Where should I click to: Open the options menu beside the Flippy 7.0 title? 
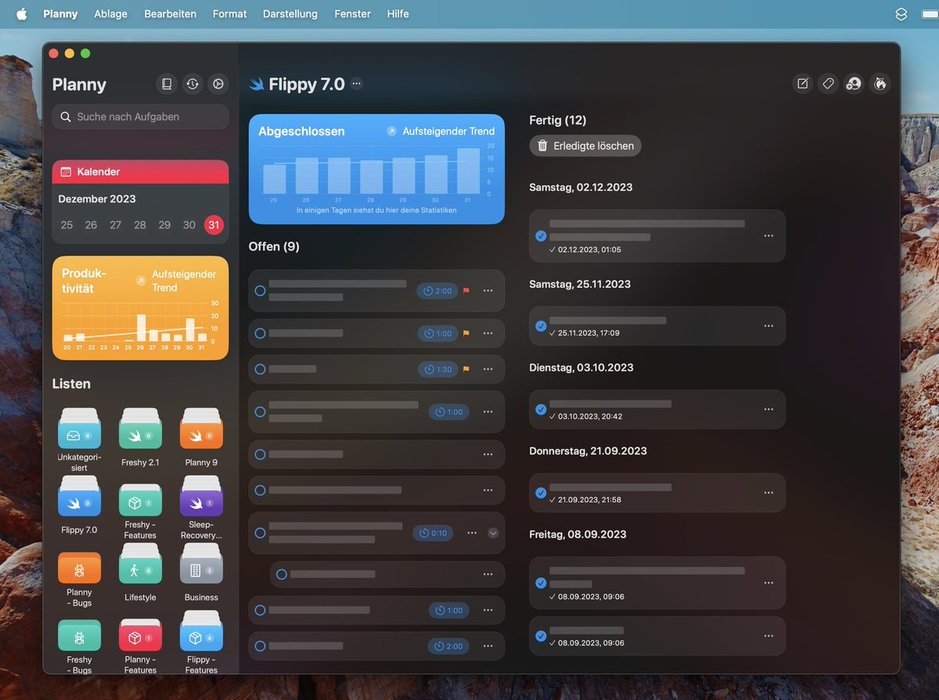click(356, 83)
